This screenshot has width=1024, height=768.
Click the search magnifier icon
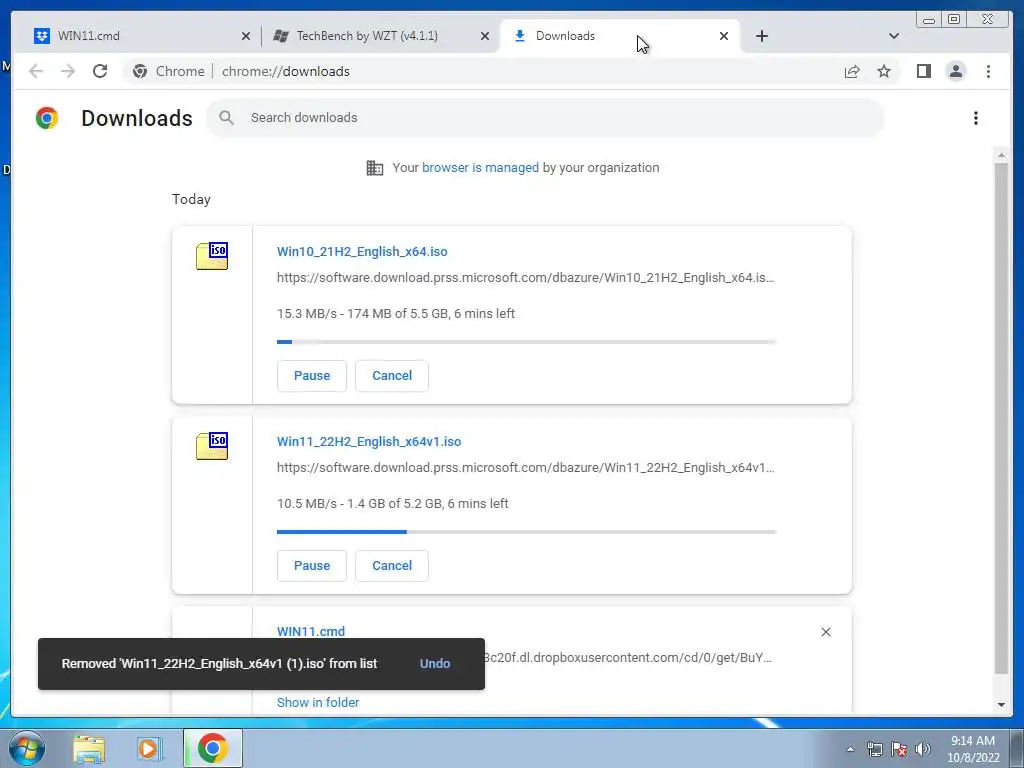click(x=227, y=118)
